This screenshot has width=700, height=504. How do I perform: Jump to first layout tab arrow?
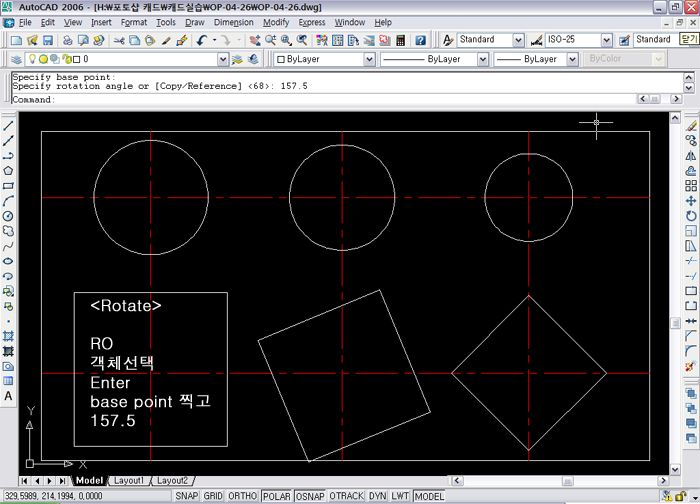point(25,481)
